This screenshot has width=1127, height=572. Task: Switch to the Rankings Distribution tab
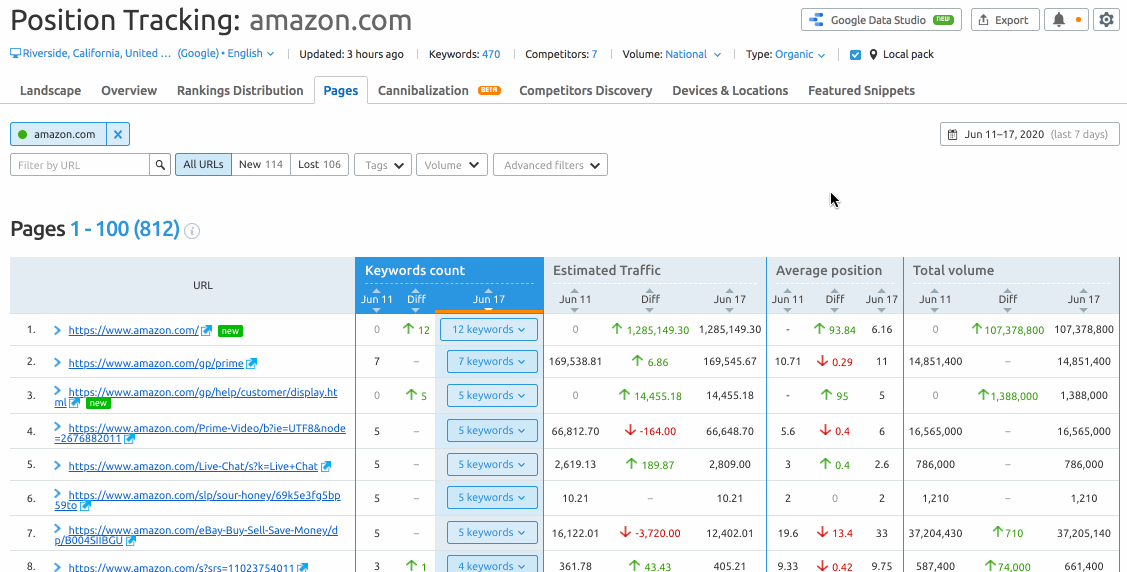tap(240, 91)
